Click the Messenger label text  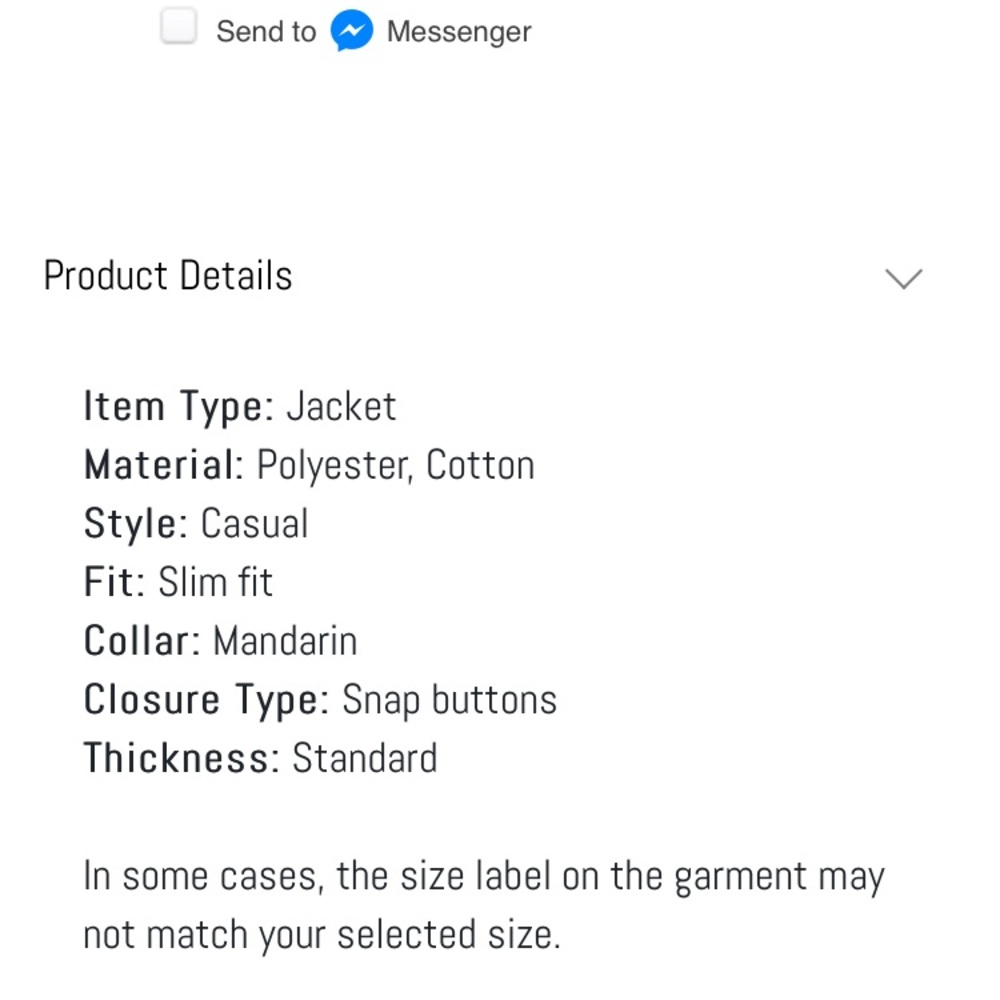tap(458, 31)
